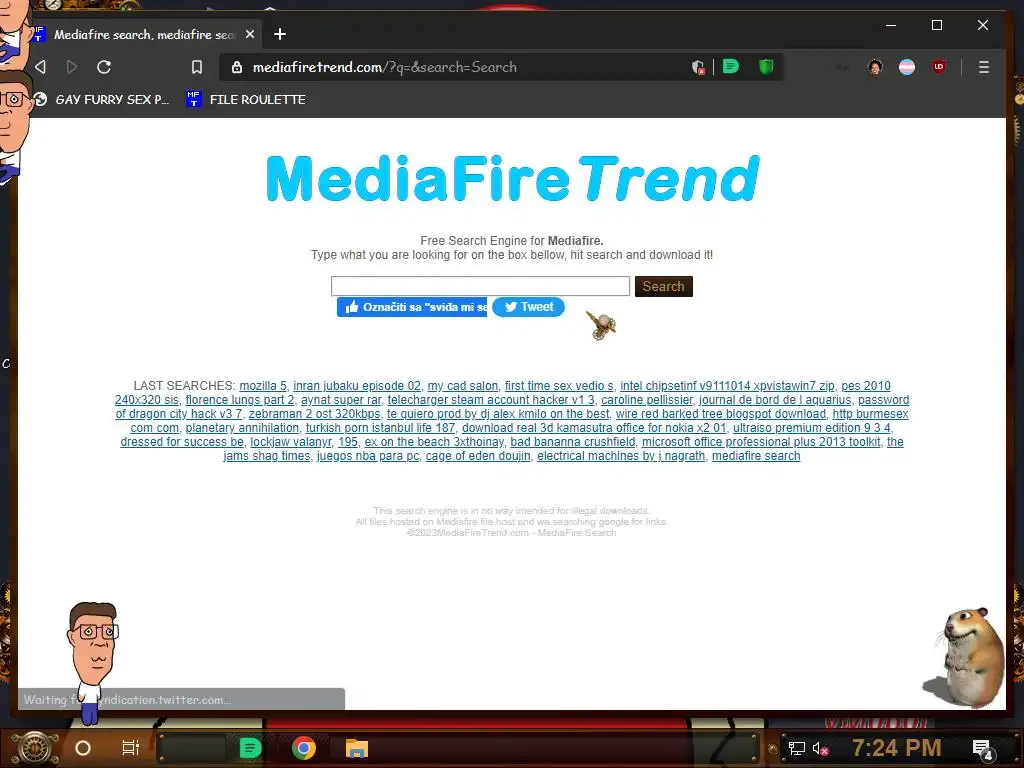Open the notification center icon
Viewport: 1024px width, 768px height.
pyautogui.click(x=982, y=749)
